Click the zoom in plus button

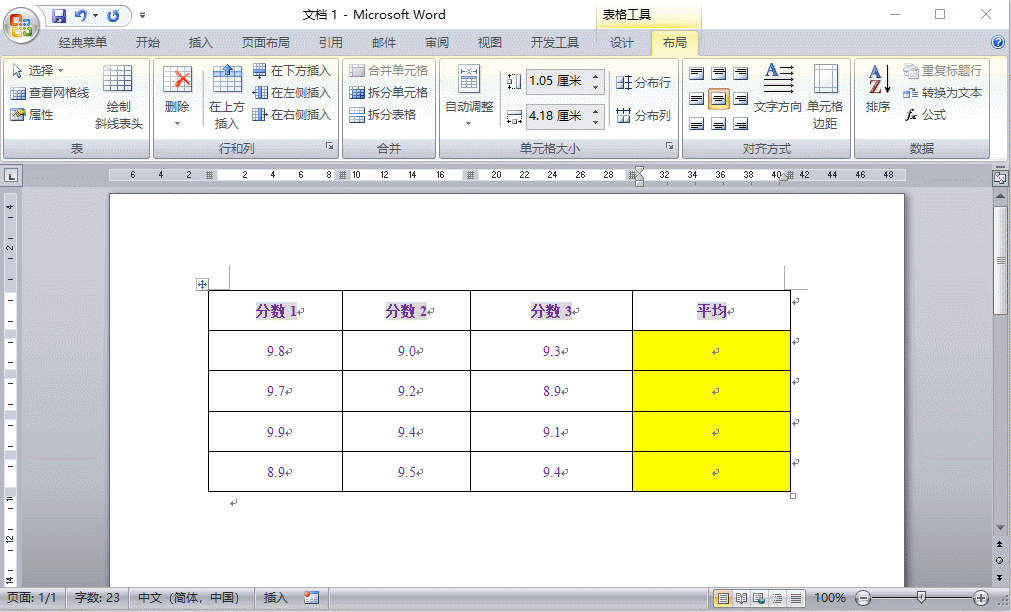pos(981,598)
